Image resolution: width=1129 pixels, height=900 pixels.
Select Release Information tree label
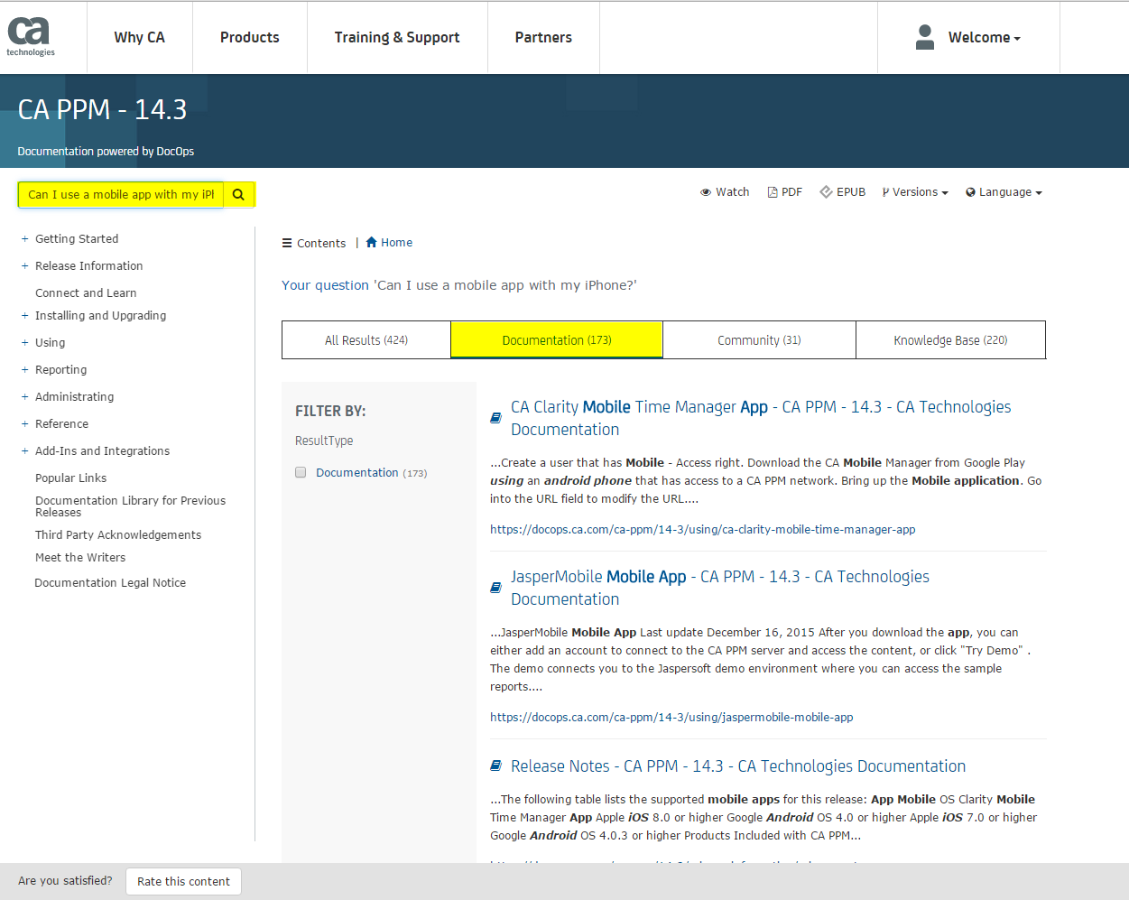coord(89,266)
